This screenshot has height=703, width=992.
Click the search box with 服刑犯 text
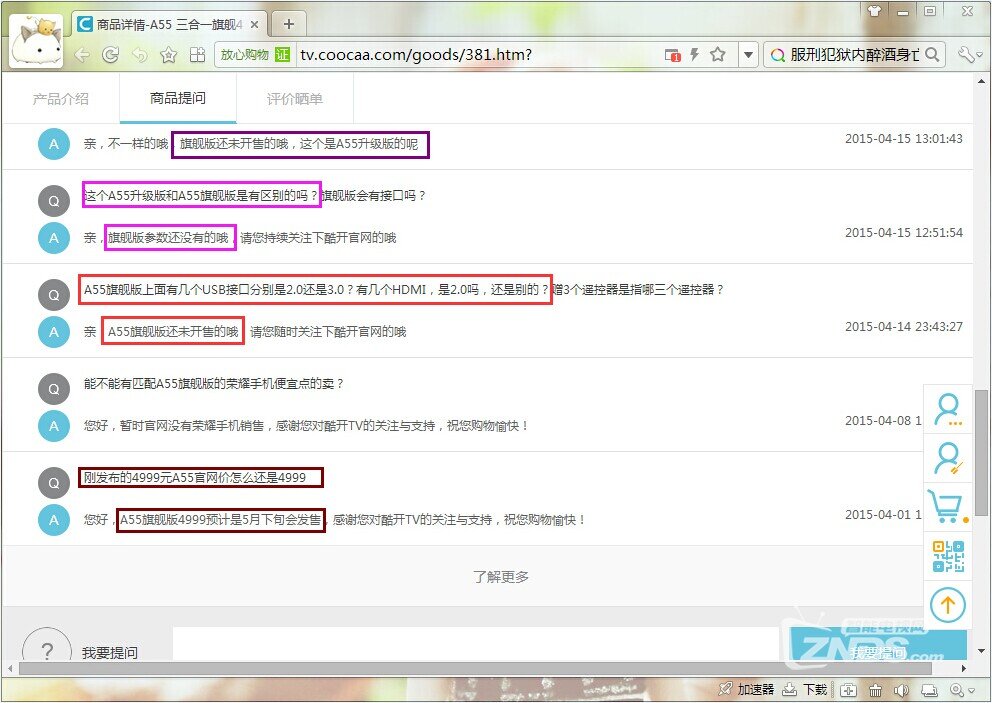(854, 55)
